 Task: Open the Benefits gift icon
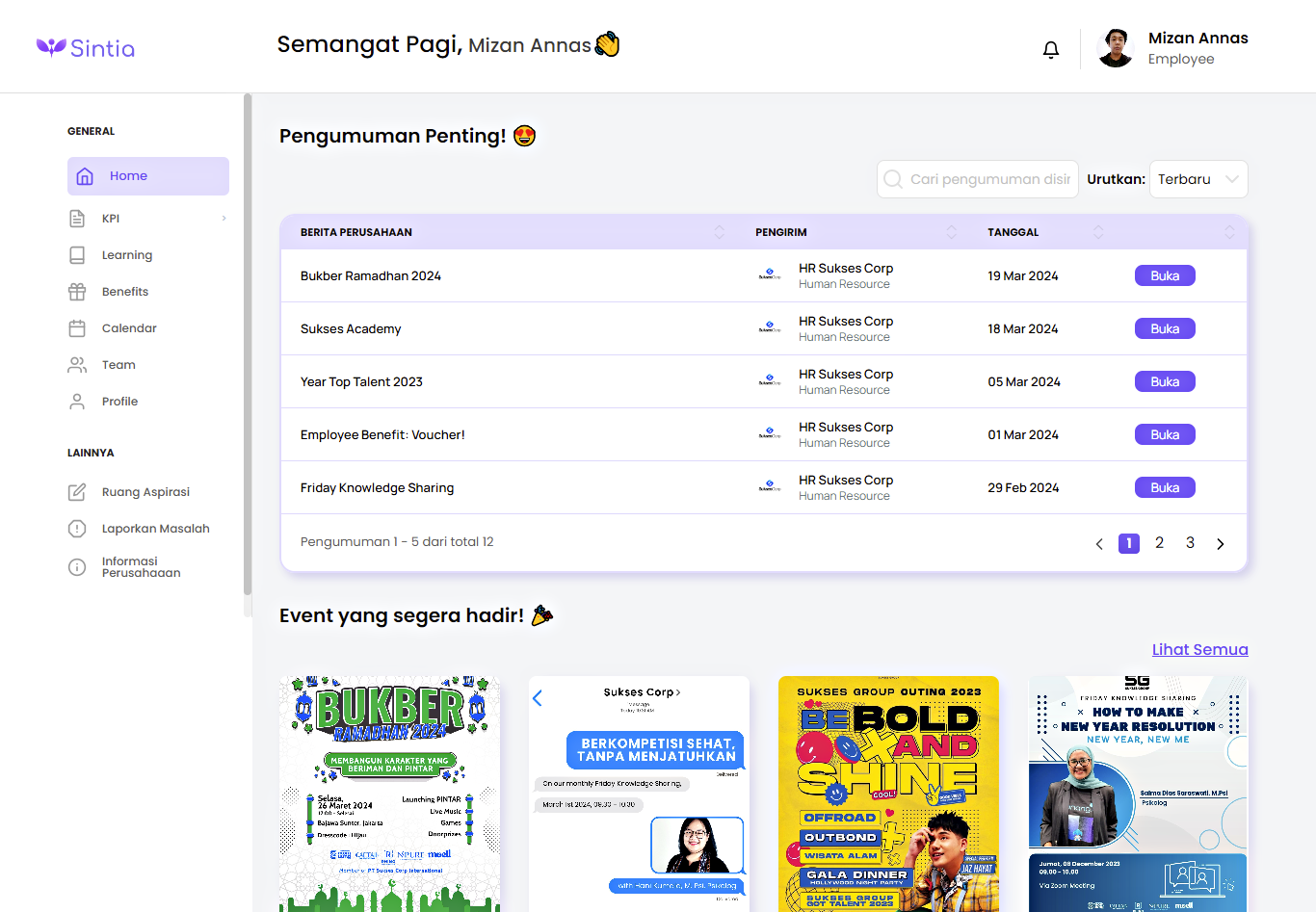pyautogui.click(x=77, y=292)
